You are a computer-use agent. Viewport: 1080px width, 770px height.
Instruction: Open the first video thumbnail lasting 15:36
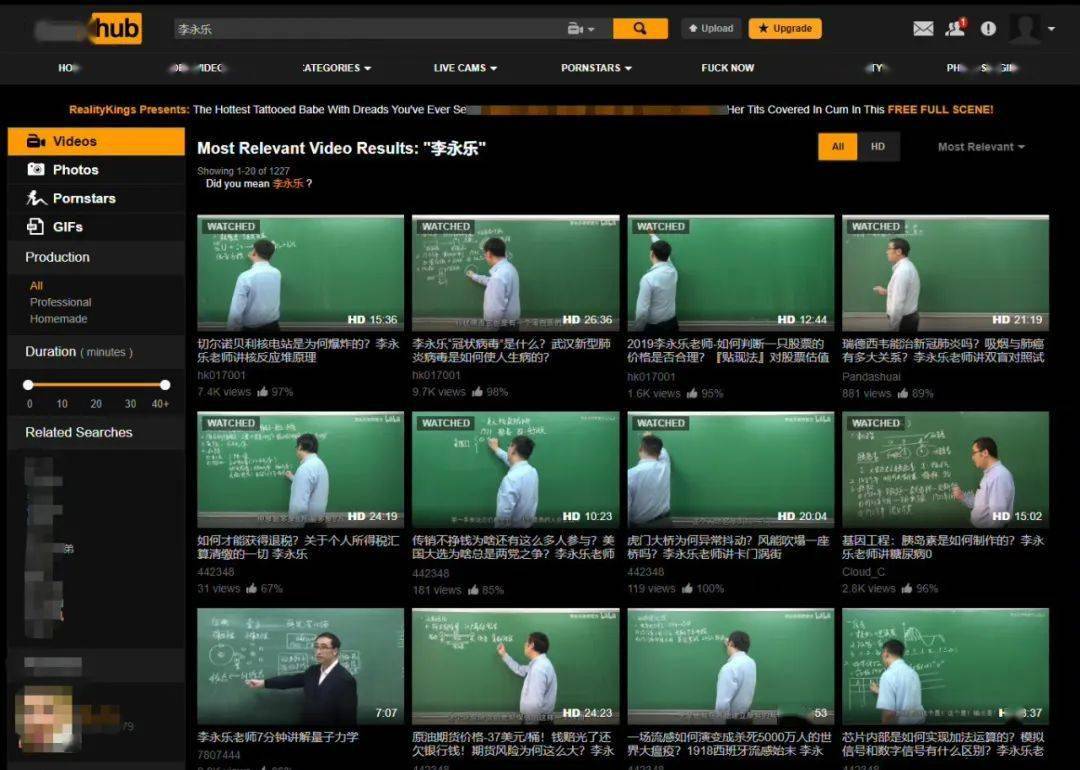[300, 272]
